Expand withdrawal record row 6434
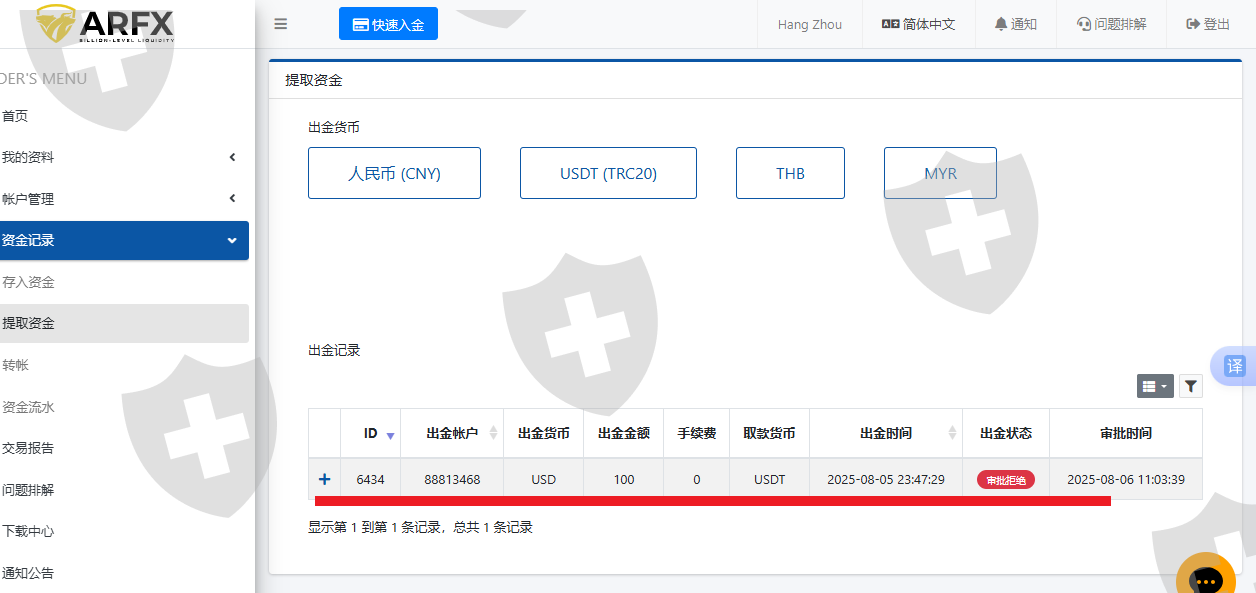 tap(324, 480)
